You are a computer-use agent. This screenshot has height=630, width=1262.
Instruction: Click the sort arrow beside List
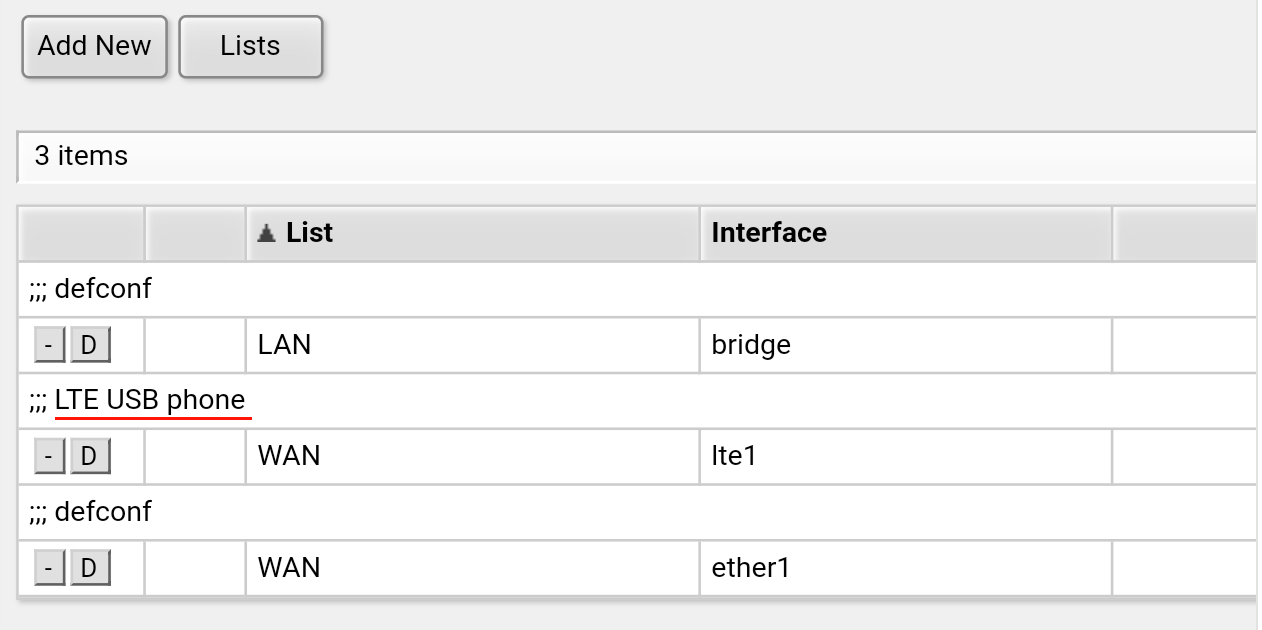click(x=266, y=234)
